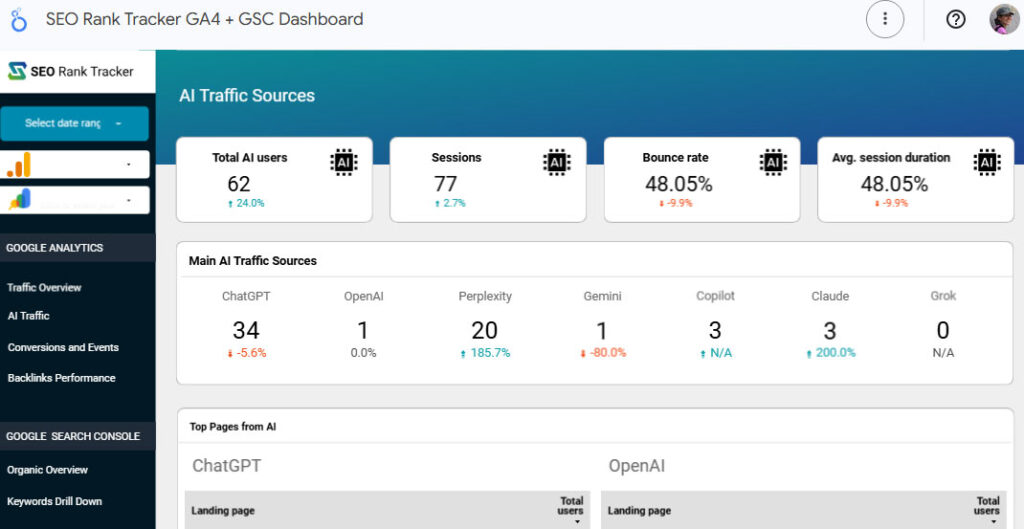Click the Sessions value 77

(x=445, y=184)
